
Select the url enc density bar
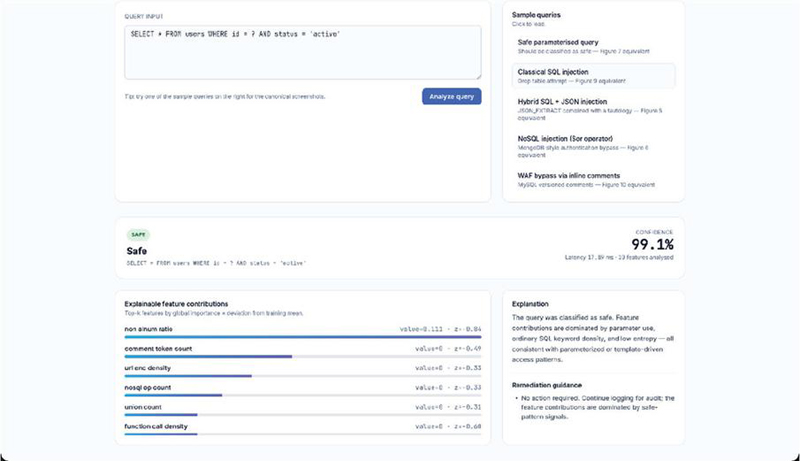(303, 376)
